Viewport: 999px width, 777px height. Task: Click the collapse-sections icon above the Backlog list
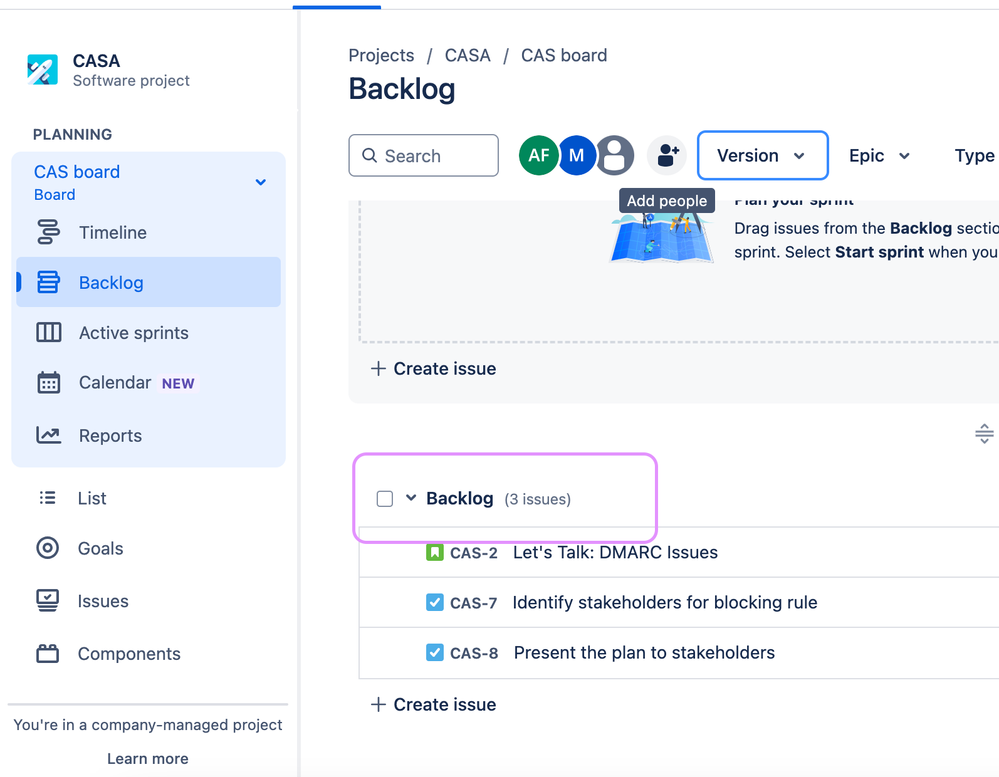coord(984,434)
